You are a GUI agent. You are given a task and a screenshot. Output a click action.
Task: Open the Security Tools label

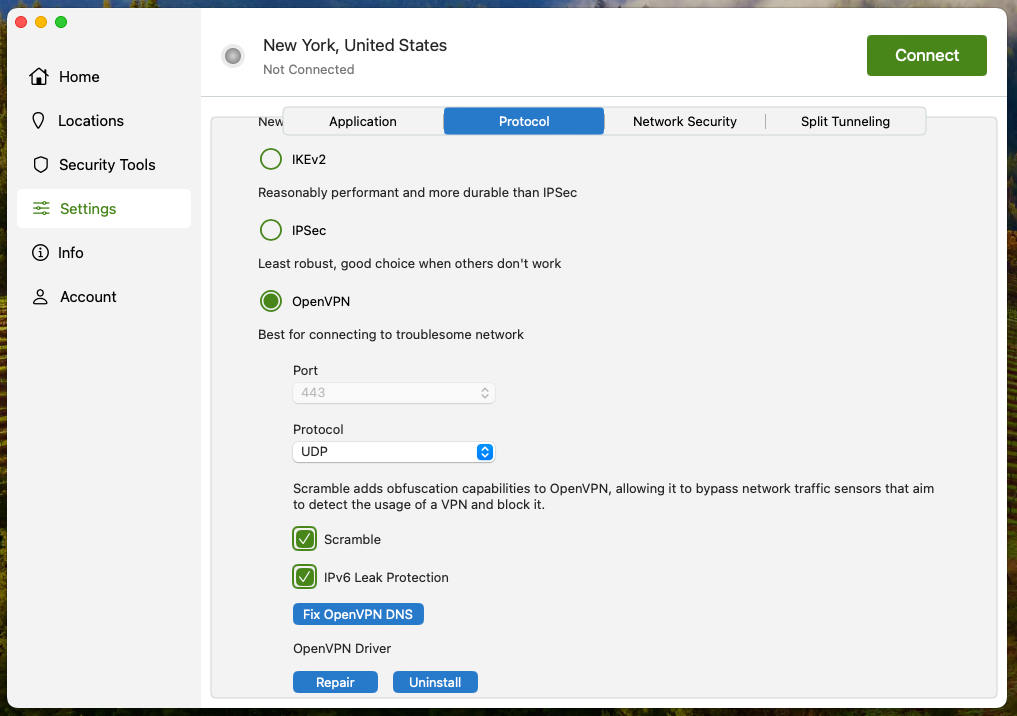pos(107,165)
